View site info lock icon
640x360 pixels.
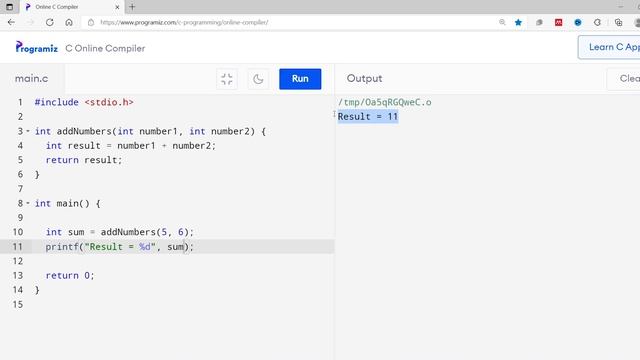pyautogui.click(x=91, y=22)
